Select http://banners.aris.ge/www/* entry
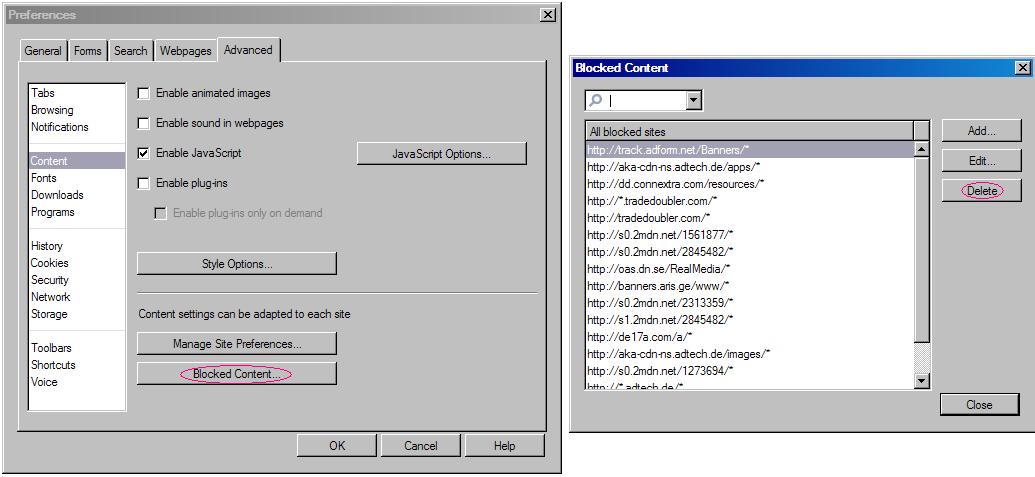This screenshot has width=1035, height=477. click(749, 286)
